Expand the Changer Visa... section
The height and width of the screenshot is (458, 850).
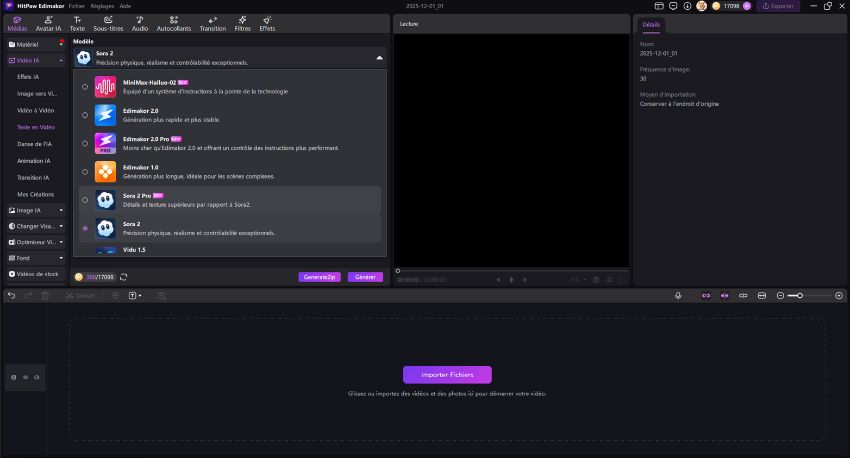point(36,226)
